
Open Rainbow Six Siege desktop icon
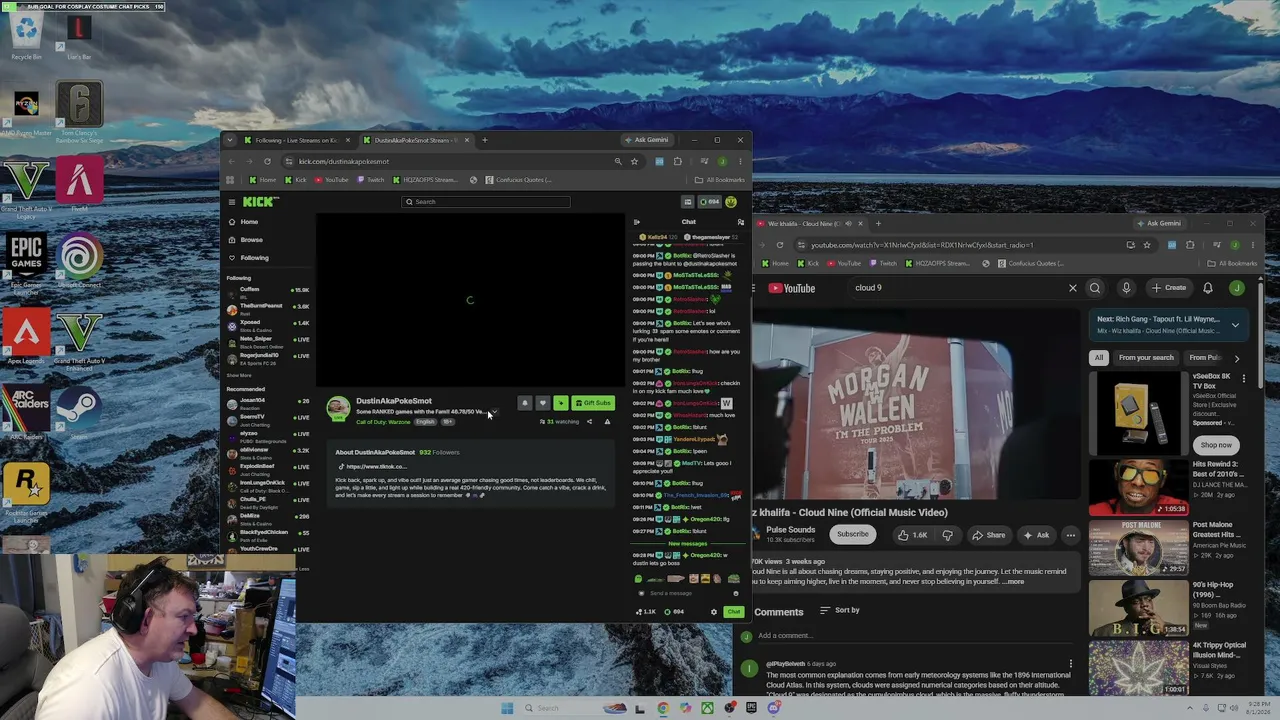(80, 110)
